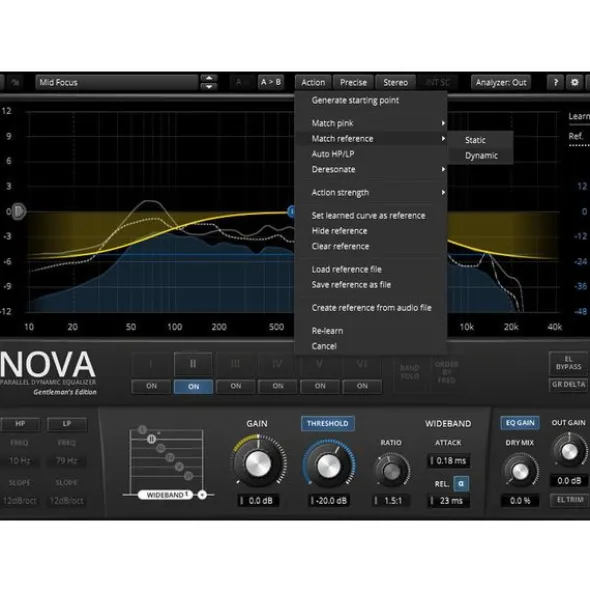Open the Precise quality dropdown
This screenshot has width=590, height=591.
coord(353,82)
